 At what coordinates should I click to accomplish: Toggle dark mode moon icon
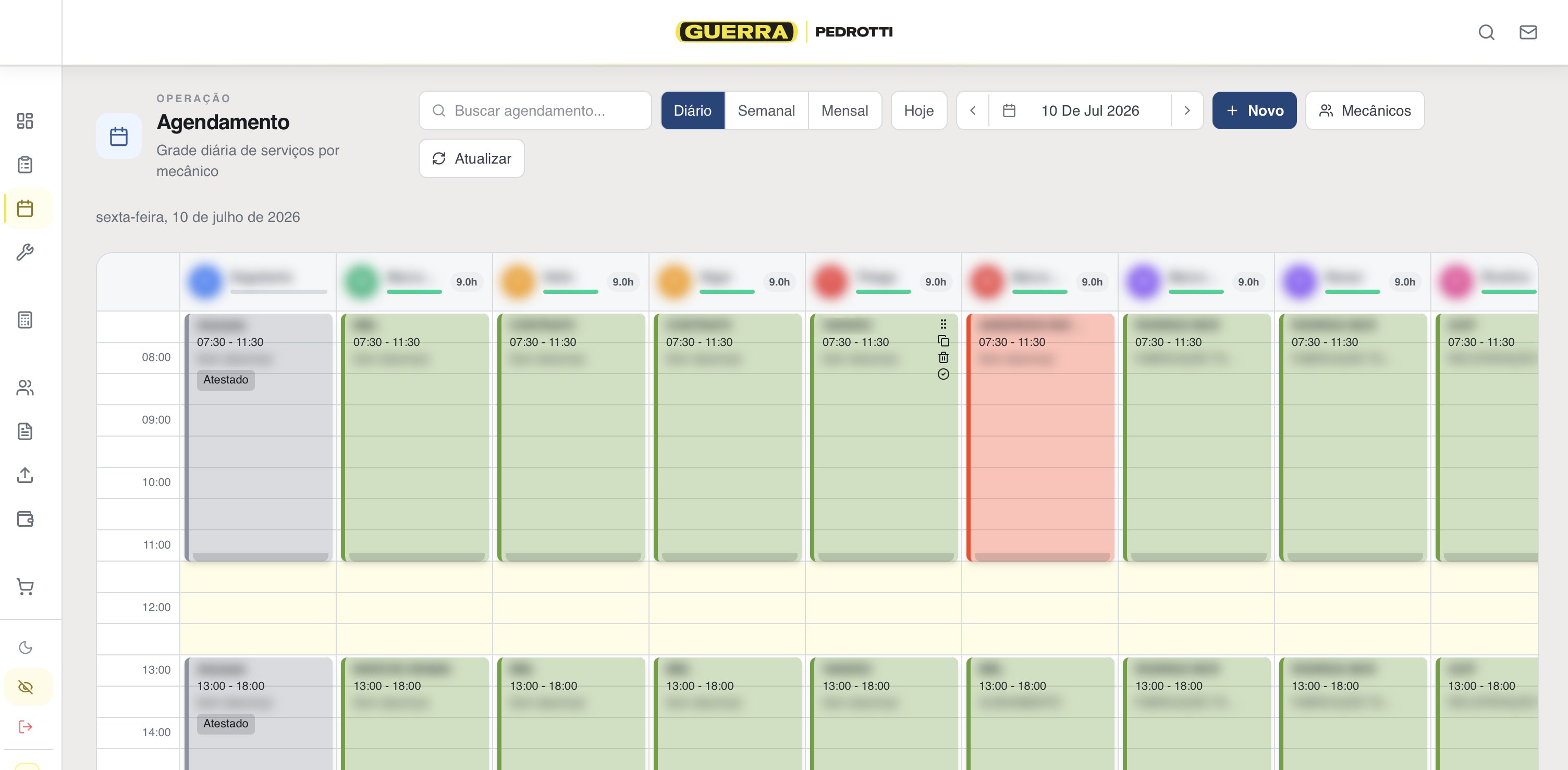click(x=25, y=647)
